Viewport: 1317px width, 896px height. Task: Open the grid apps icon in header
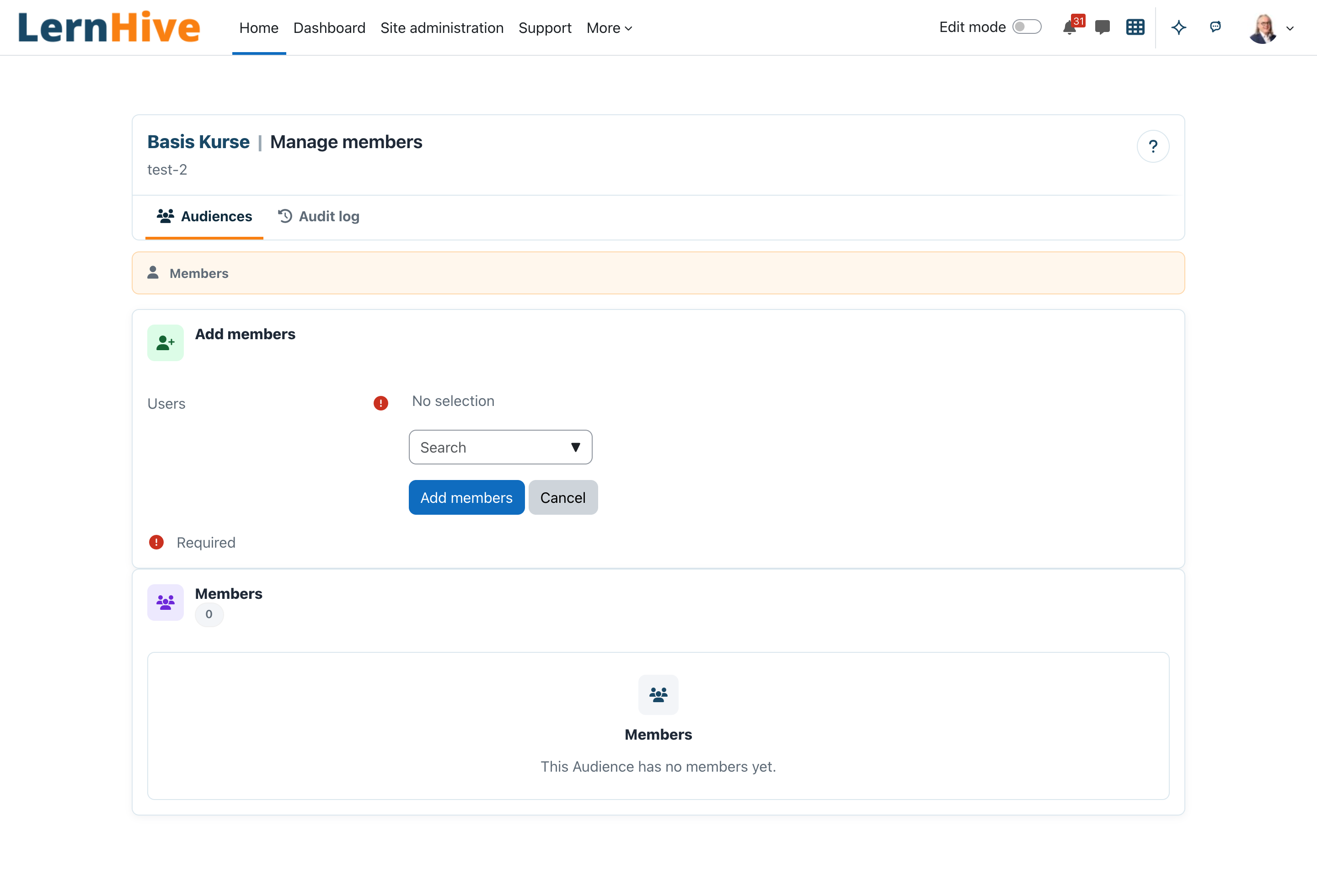click(1135, 27)
